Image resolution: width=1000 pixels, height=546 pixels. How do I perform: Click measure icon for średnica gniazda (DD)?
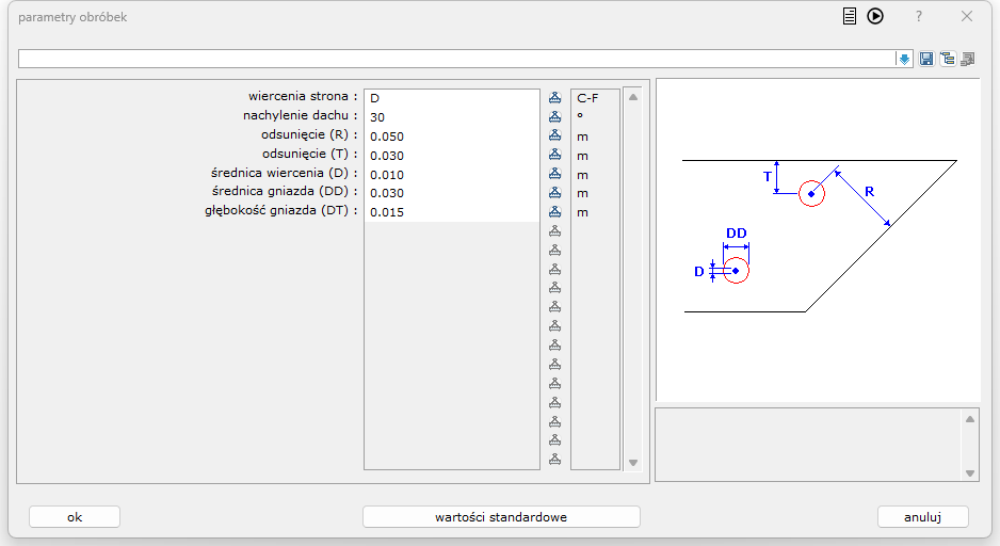point(555,193)
